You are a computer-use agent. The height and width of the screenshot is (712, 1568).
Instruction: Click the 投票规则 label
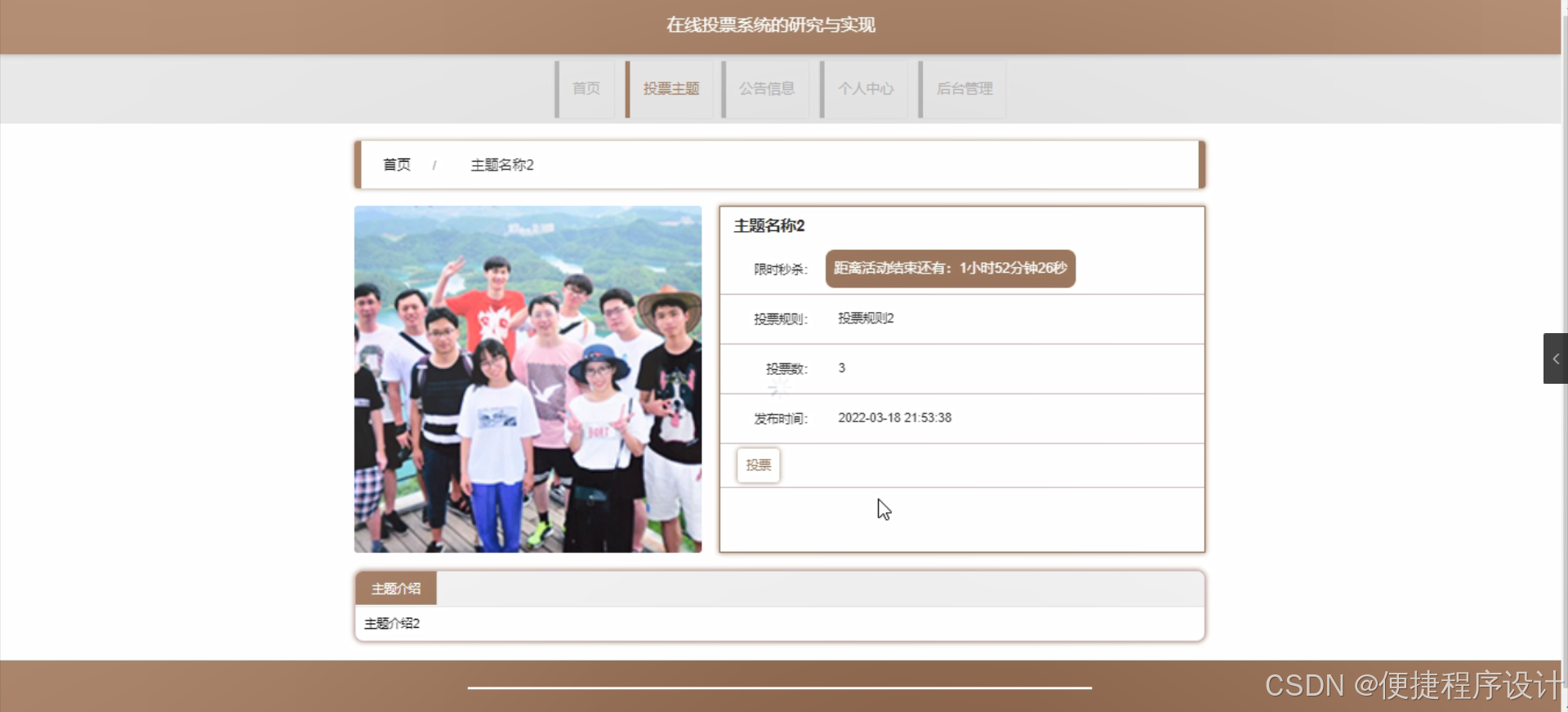(781, 319)
